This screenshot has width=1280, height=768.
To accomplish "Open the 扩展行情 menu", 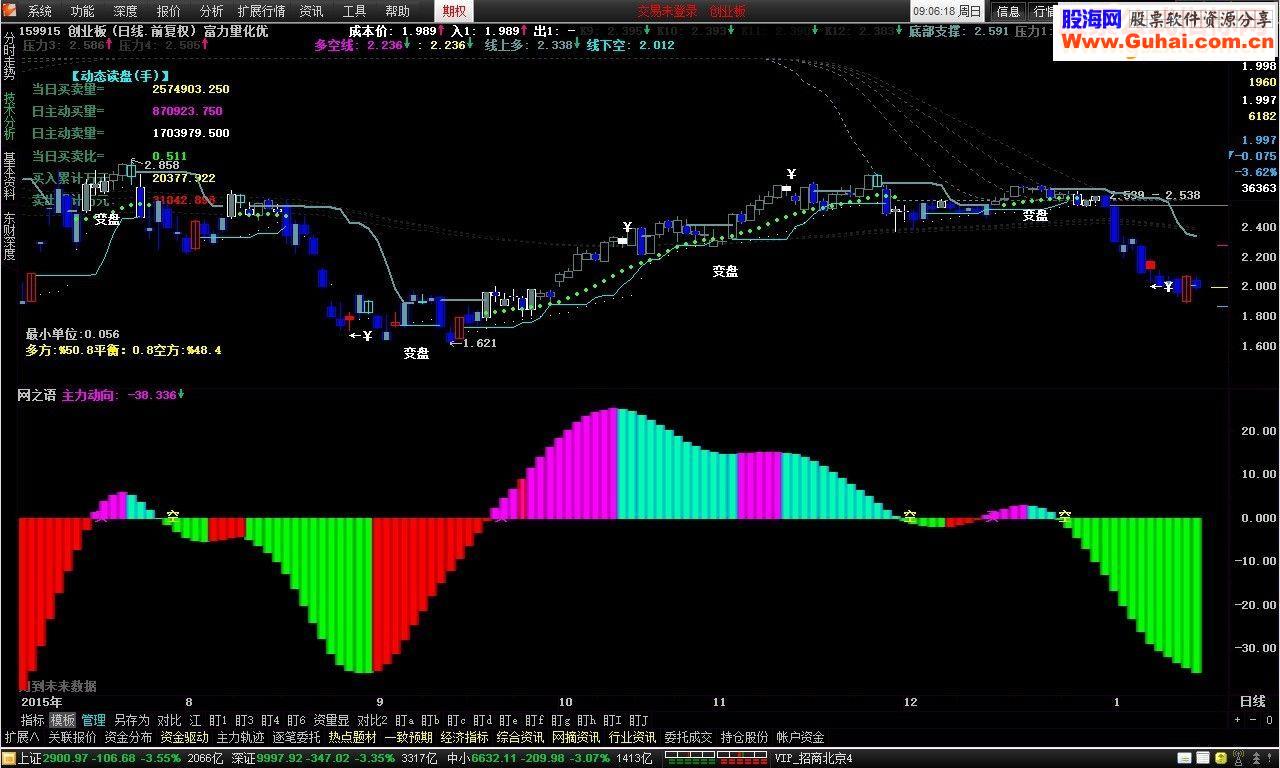I will click(x=261, y=11).
